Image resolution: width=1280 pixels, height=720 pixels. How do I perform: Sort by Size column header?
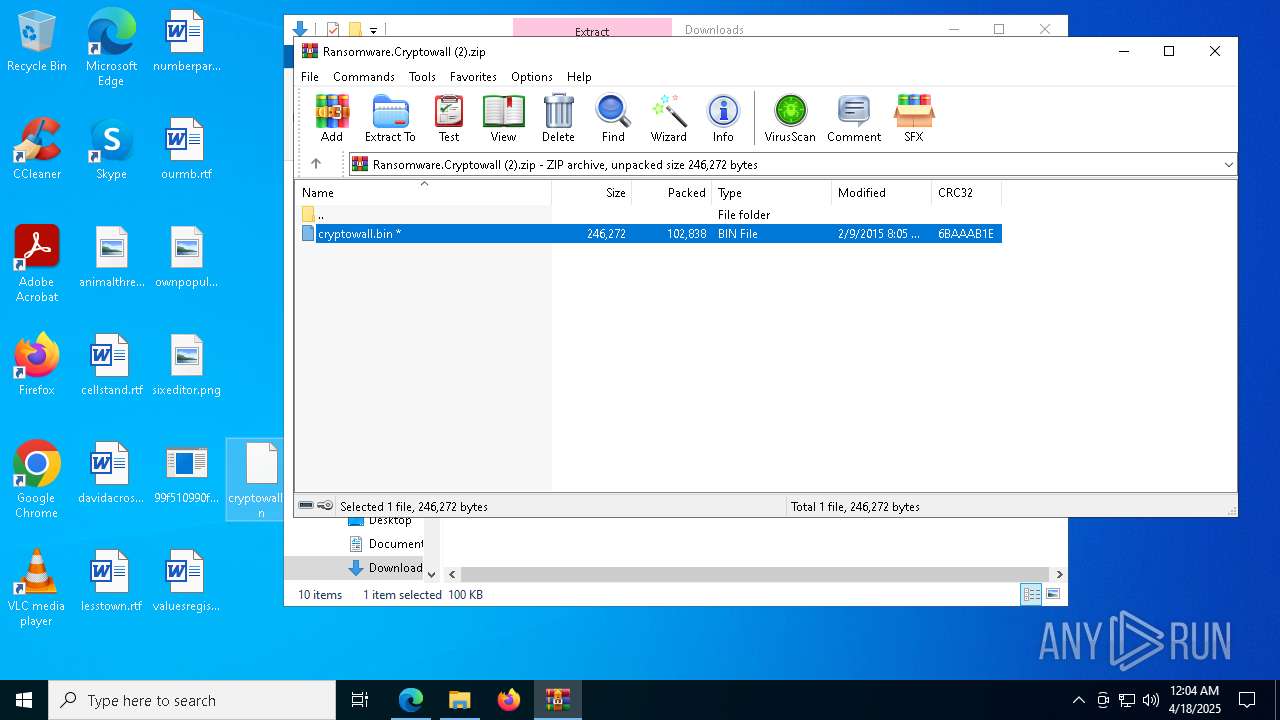[592, 193]
